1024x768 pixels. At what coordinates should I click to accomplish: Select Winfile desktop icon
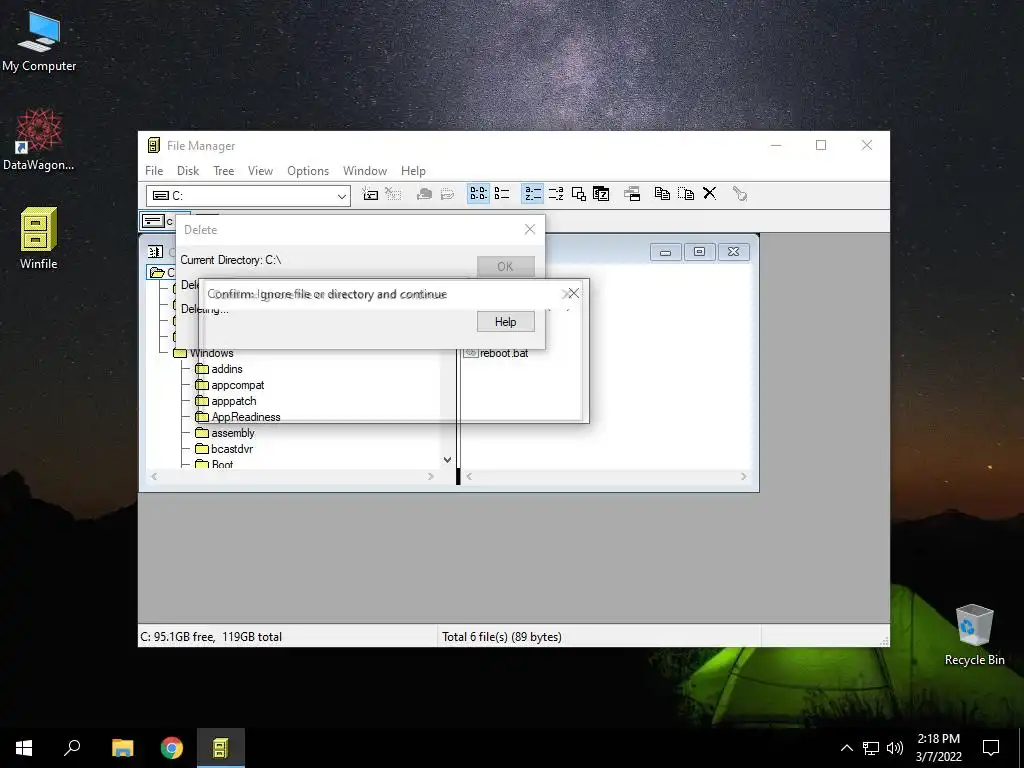(x=39, y=238)
